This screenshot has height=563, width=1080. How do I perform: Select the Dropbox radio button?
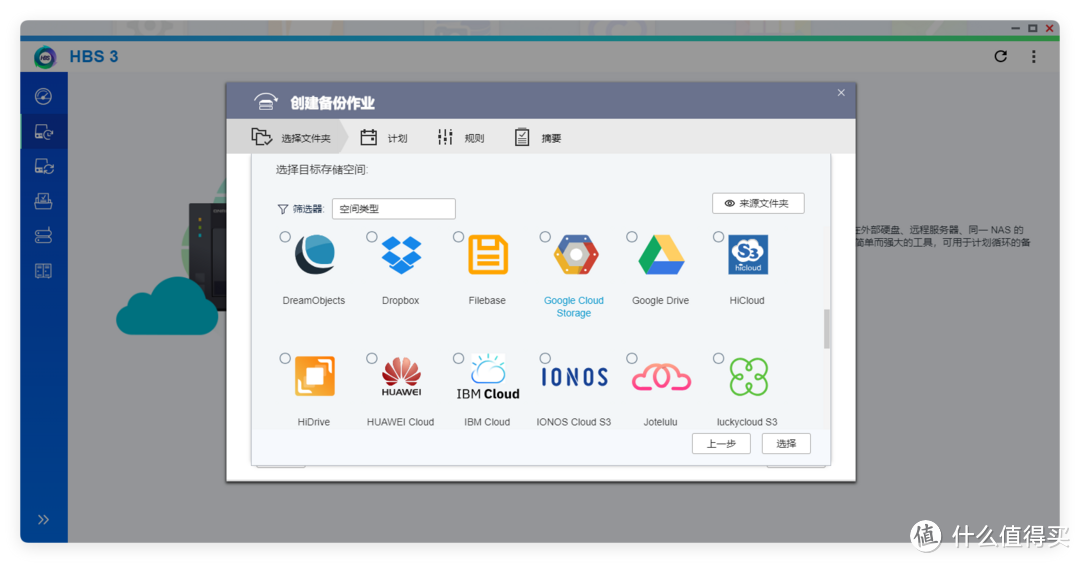[372, 237]
